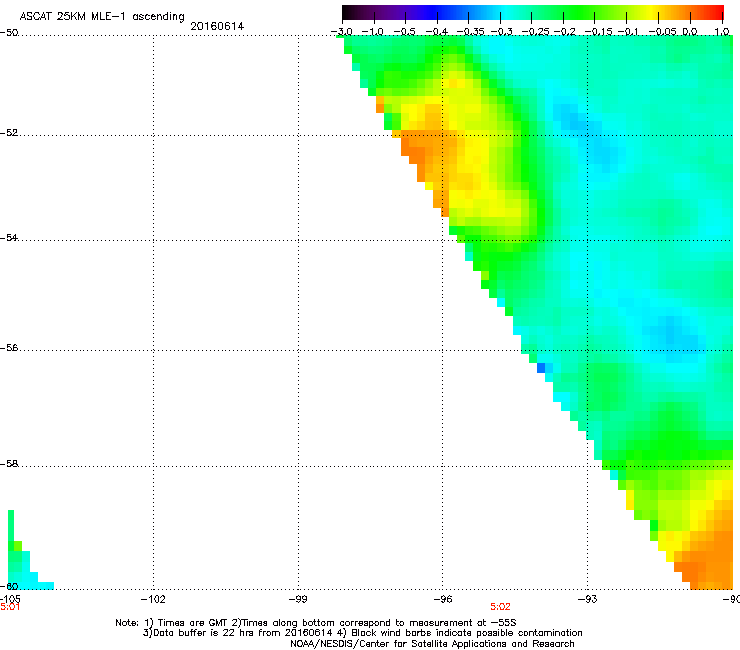Click the '0.0' color bar label
This screenshot has height=650, width=740.
(690, 31)
